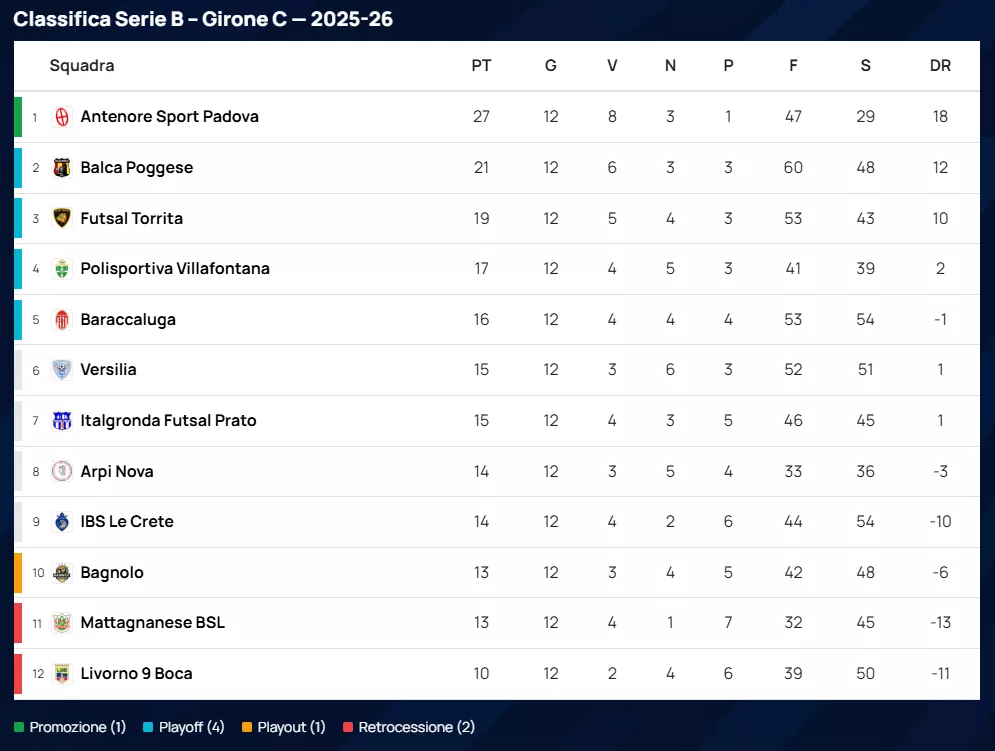Click the IBS Le Crete logo
This screenshot has width=995, height=751.
click(x=62, y=522)
